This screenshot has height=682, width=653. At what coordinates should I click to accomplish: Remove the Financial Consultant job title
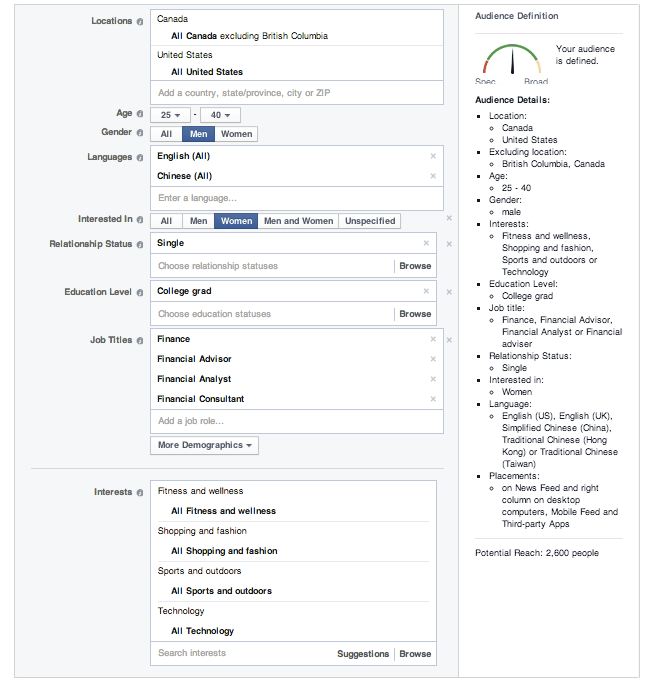point(433,399)
